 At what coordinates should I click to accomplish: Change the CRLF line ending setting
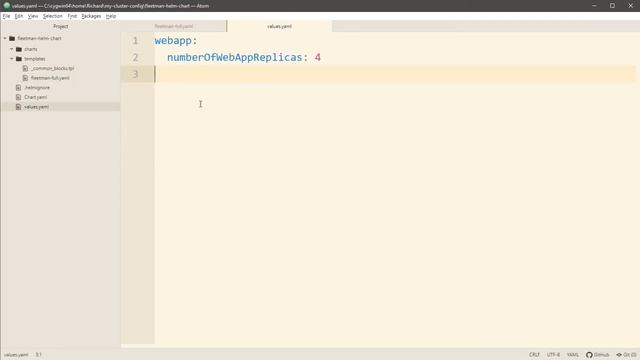[534, 355]
